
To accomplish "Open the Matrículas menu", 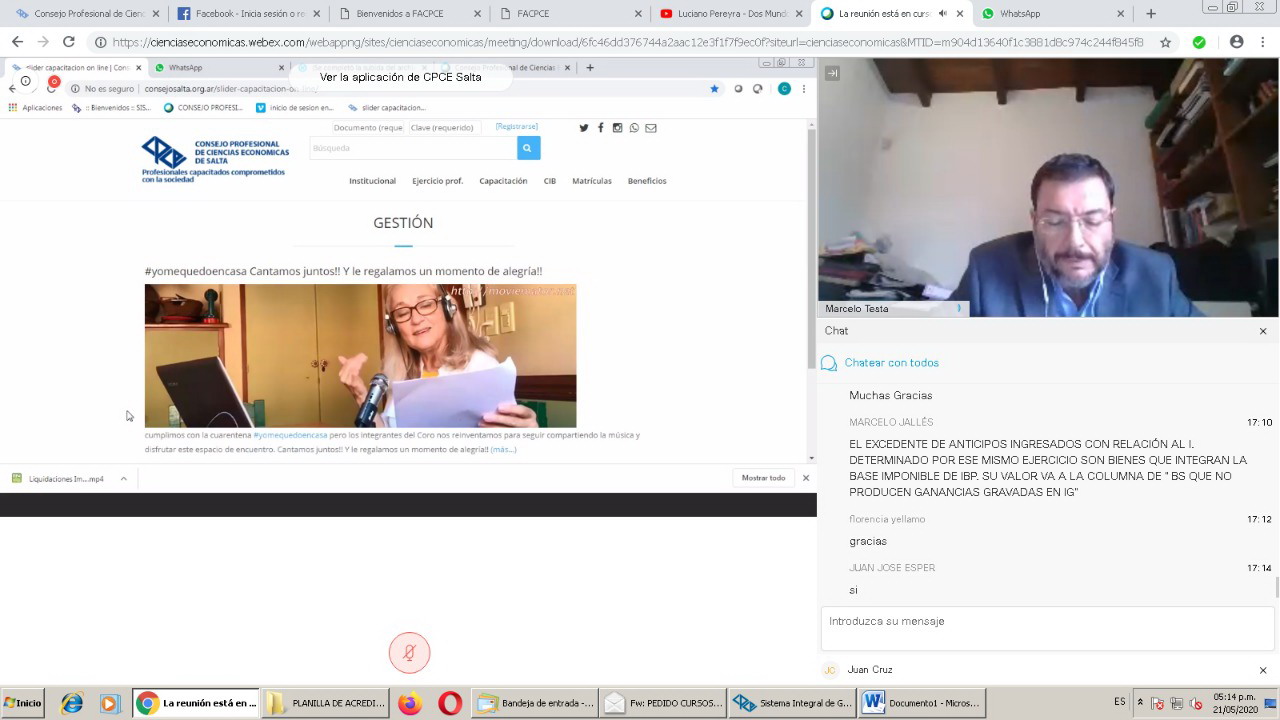I will [592, 181].
